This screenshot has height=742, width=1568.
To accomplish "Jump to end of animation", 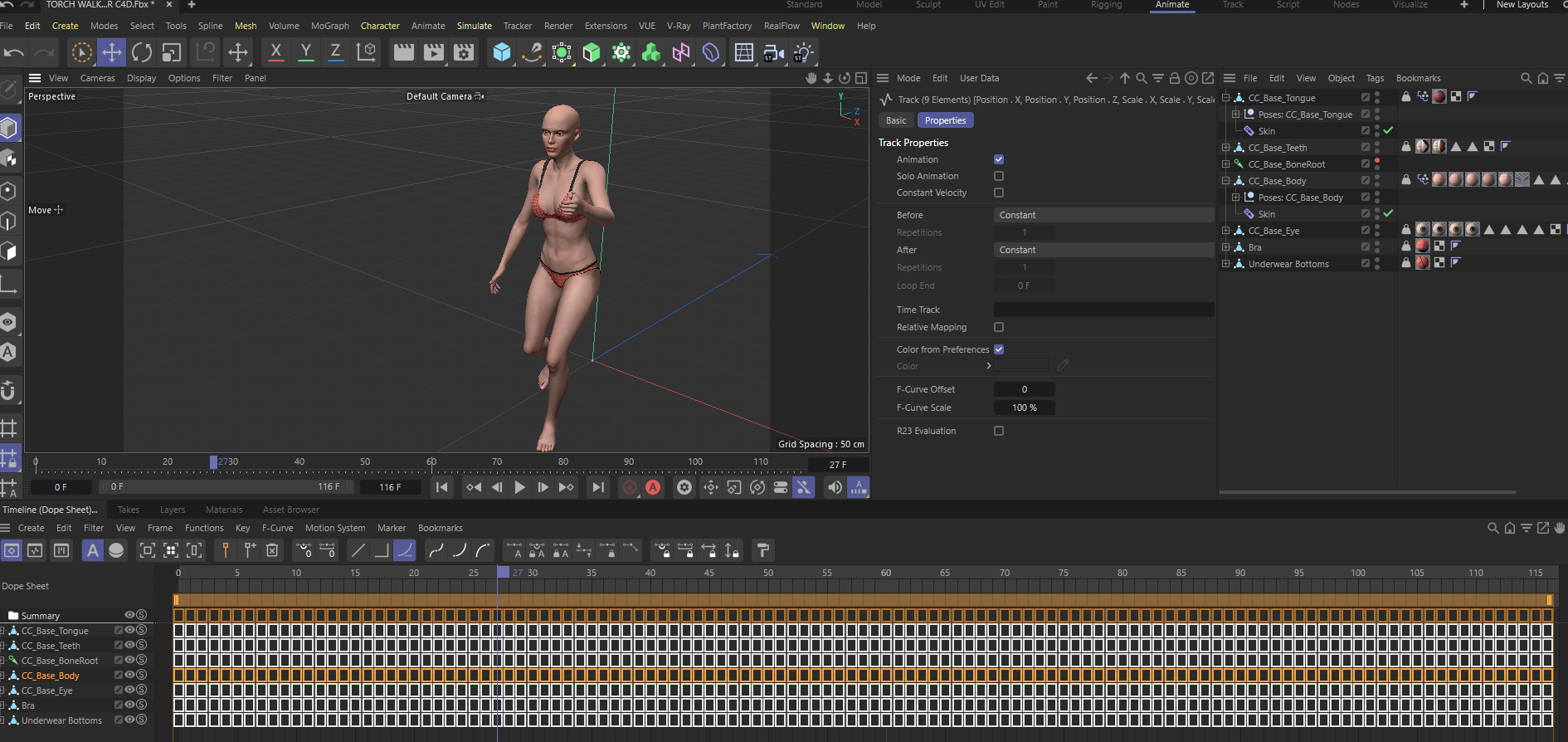I will [597, 487].
